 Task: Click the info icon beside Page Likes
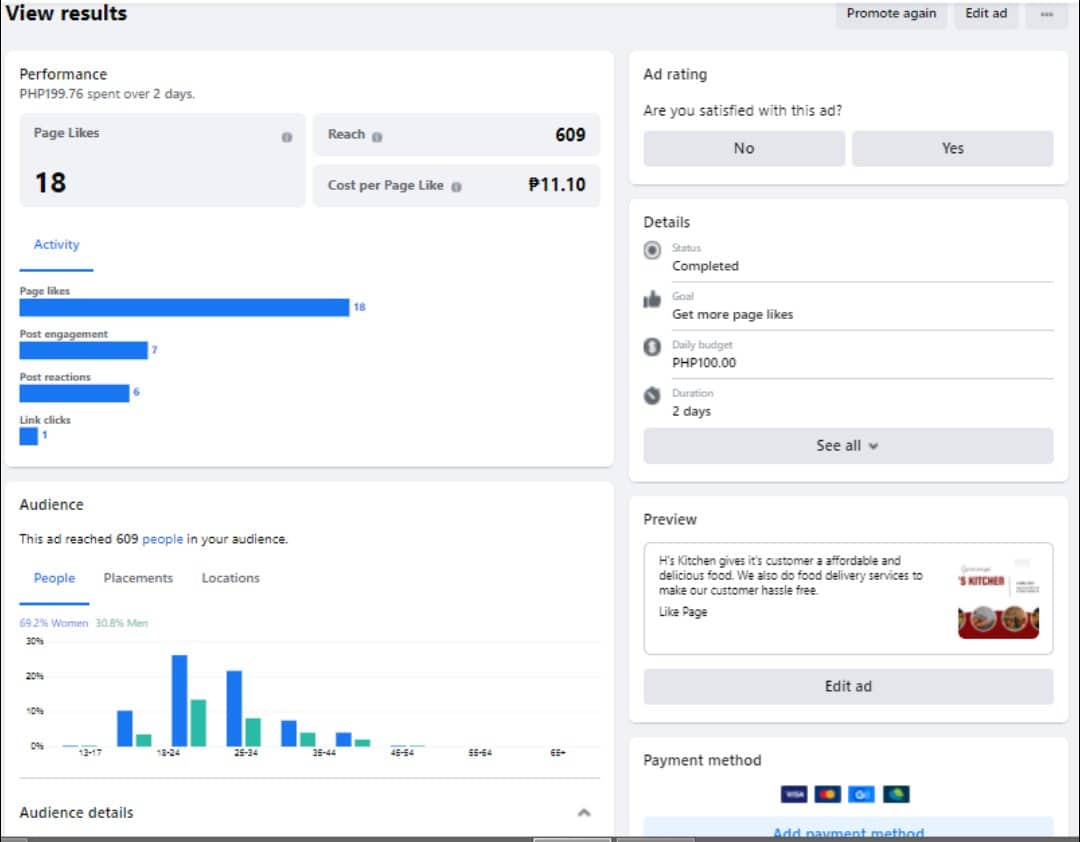pyautogui.click(x=287, y=137)
